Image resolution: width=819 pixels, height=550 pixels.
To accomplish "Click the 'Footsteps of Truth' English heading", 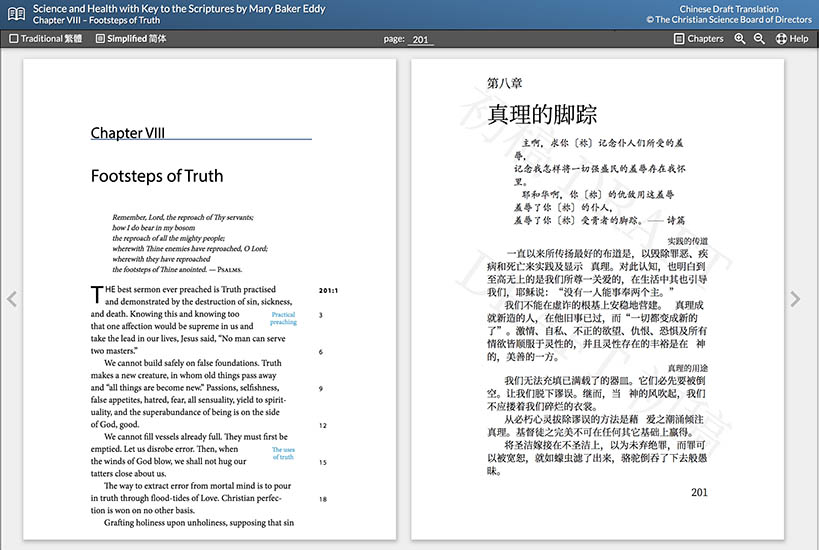I will [157, 176].
